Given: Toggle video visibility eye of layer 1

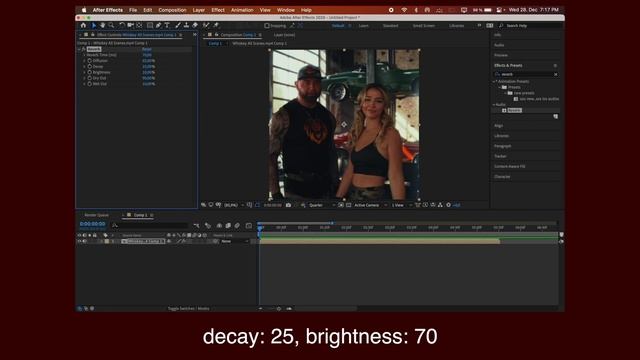Looking at the screenshot, I should click(x=80, y=241).
